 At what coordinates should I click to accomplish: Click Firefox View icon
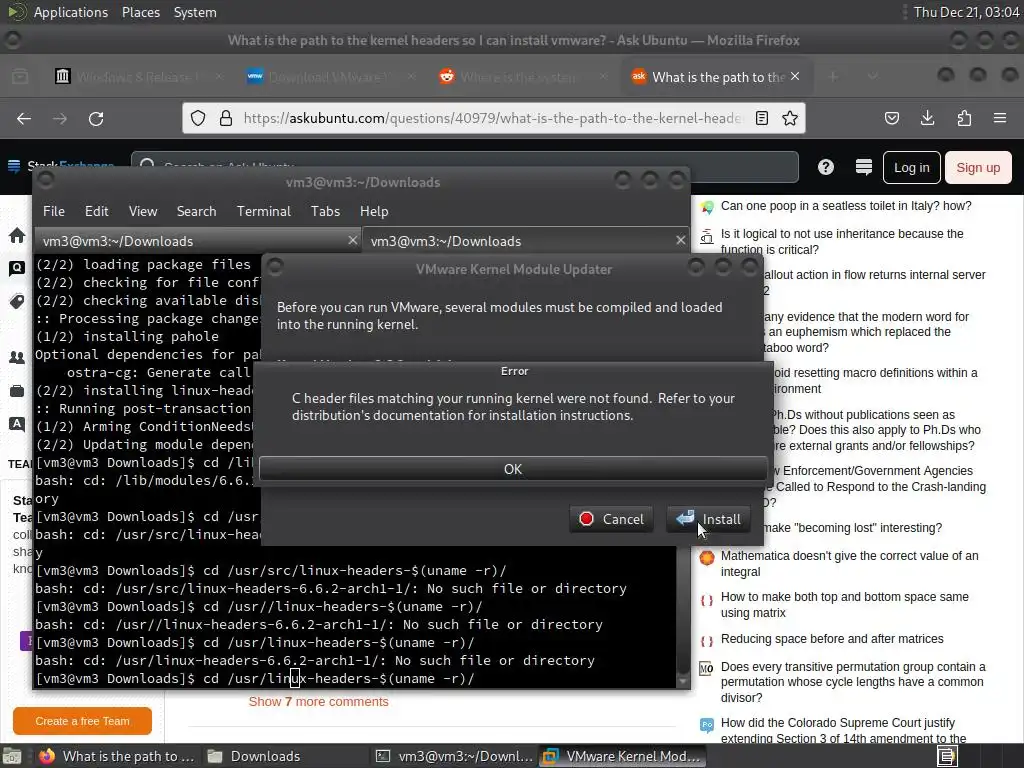20,76
